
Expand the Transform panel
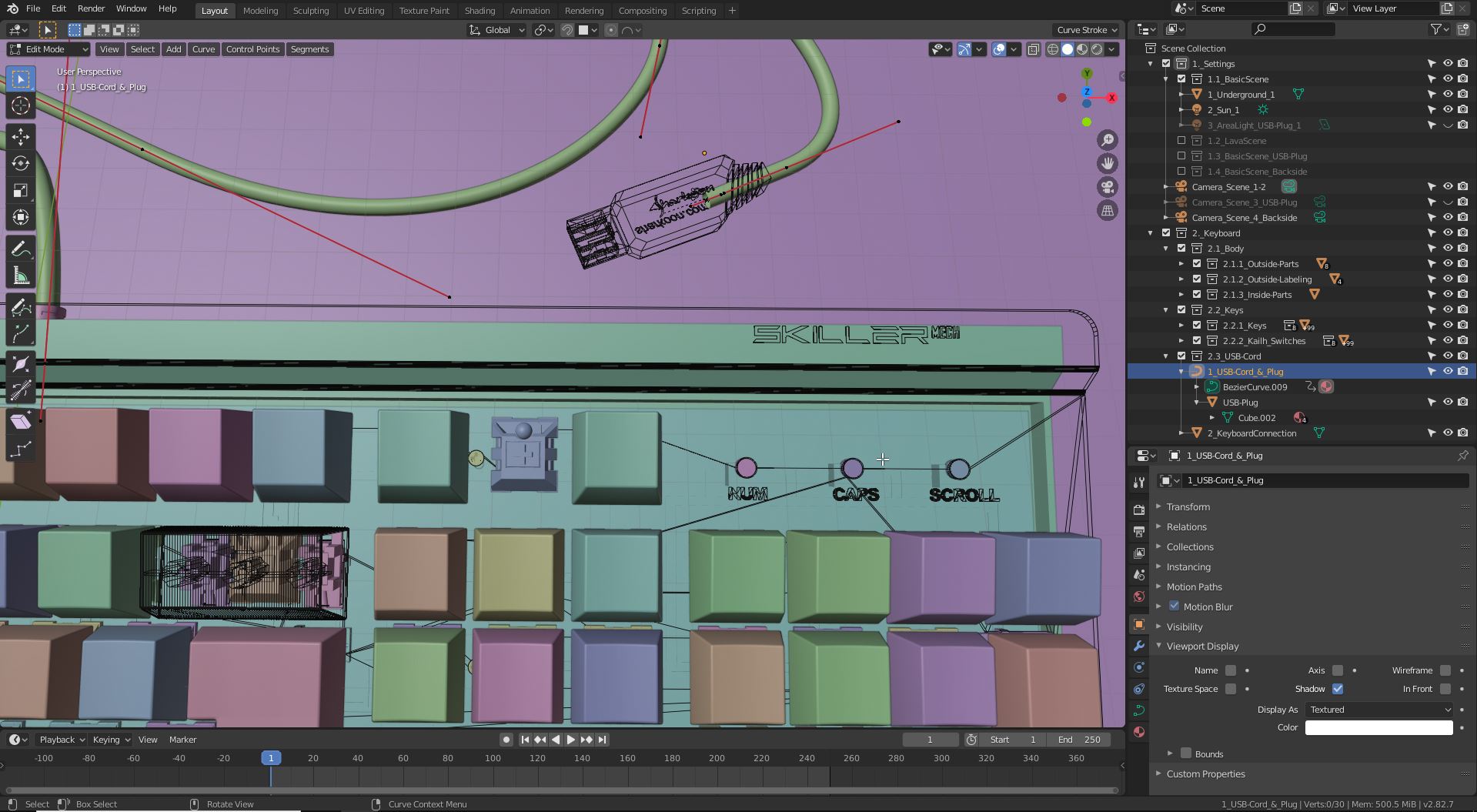coord(1188,507)
